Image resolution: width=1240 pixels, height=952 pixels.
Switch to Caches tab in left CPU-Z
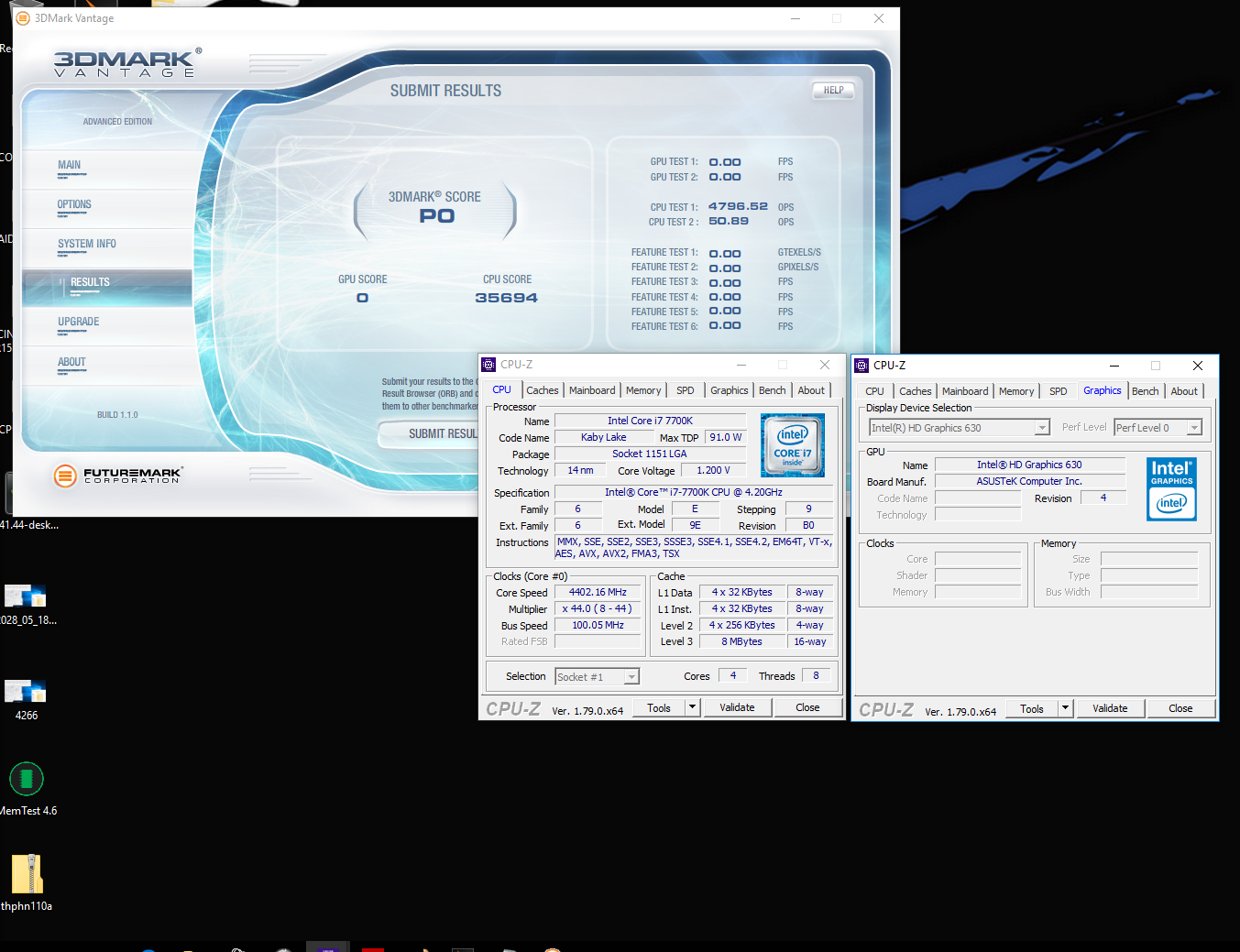[x=543, y=390]
